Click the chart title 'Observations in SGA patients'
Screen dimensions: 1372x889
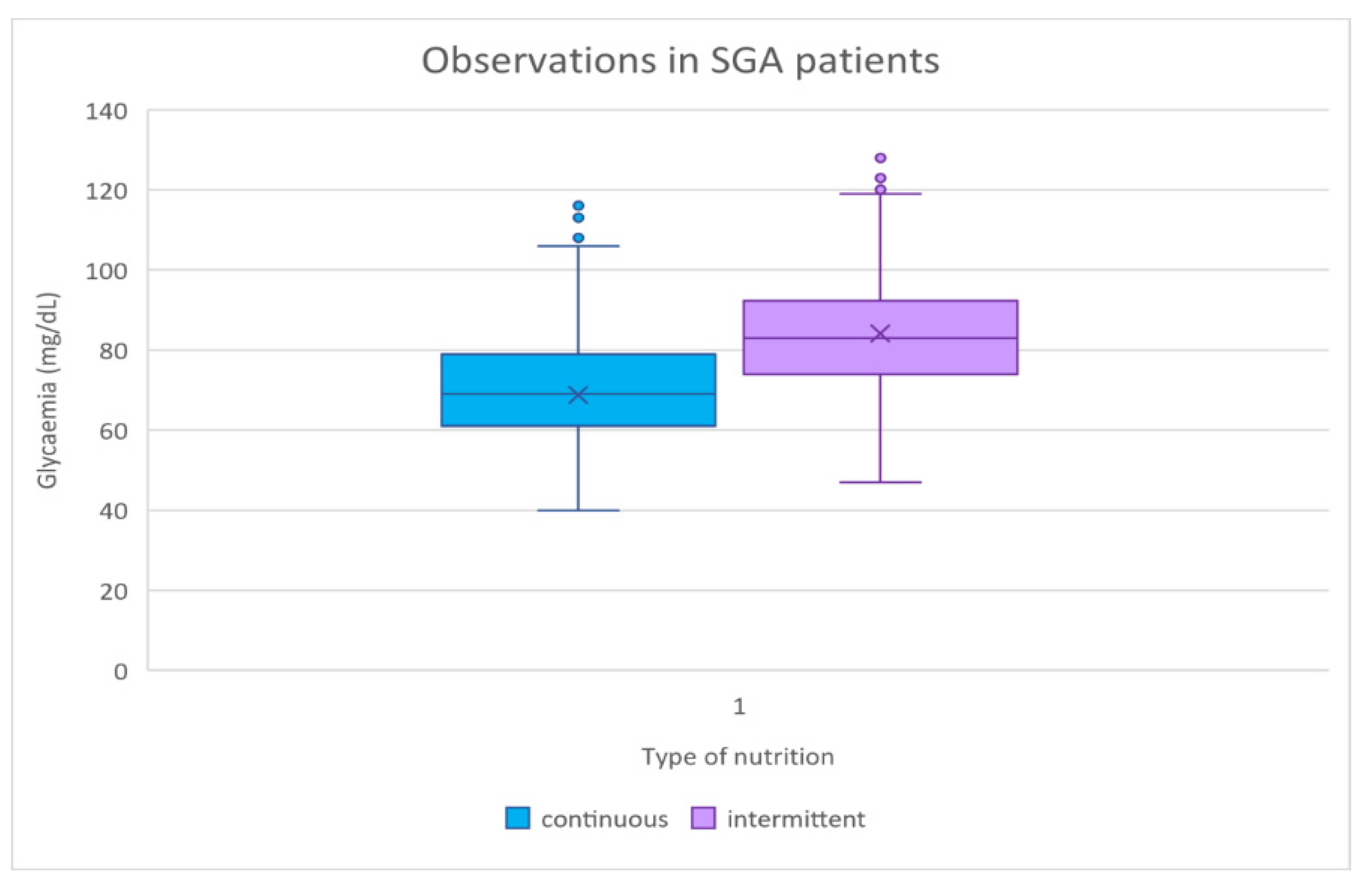[680, 61]
